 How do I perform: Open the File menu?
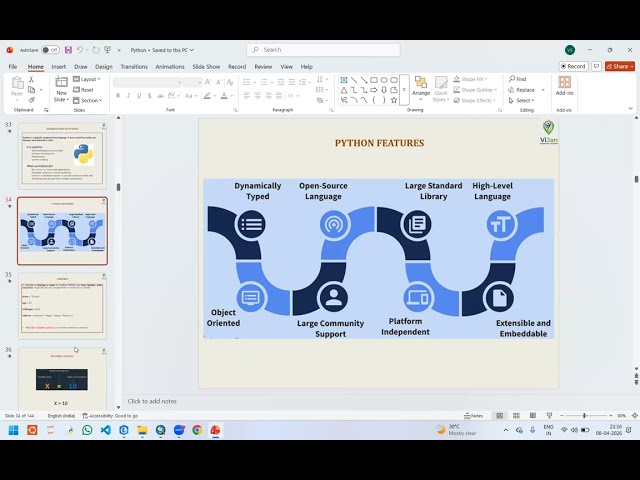pos(13,67)
